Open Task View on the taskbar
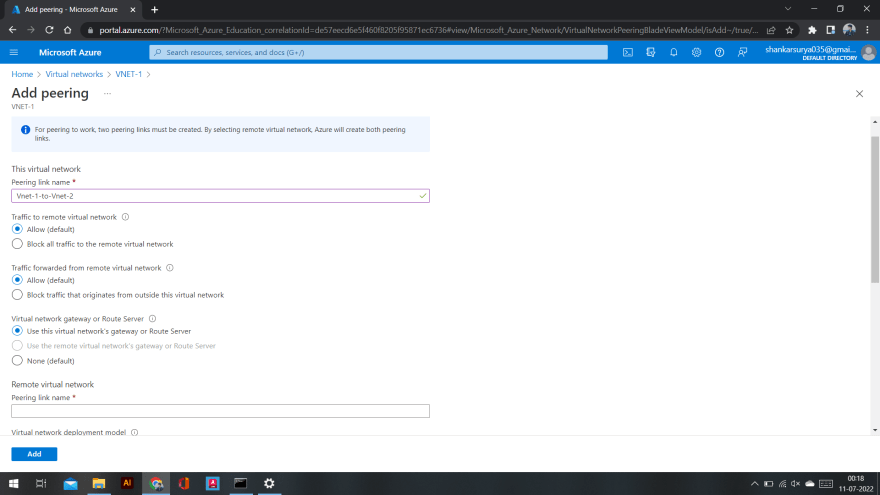The image size is (880, 495). point(41,483)
